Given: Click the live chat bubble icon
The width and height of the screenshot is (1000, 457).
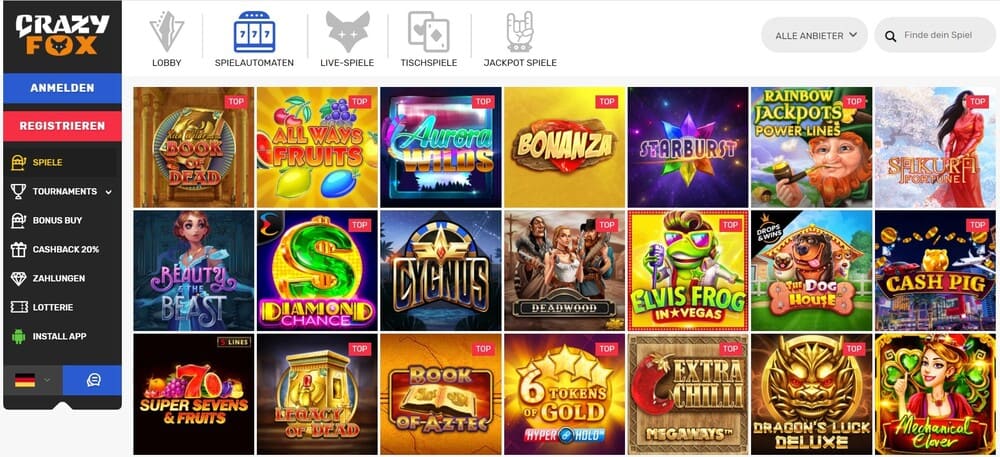Looking at the screenshot, I should click(x=93, y=380).
